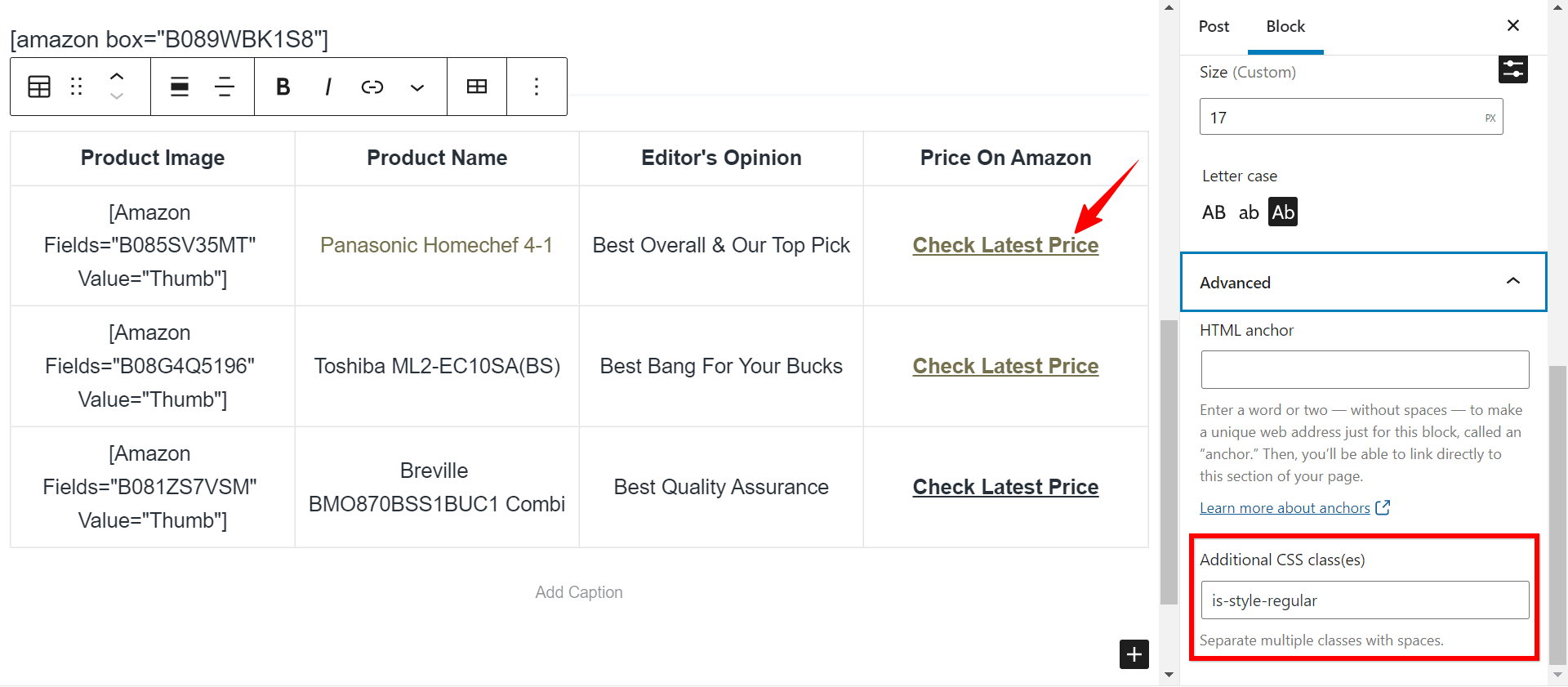Screen dimensions: 1568x687
Task: Click the Additional CSS class(es) input field
Action: coord(1365,600)
